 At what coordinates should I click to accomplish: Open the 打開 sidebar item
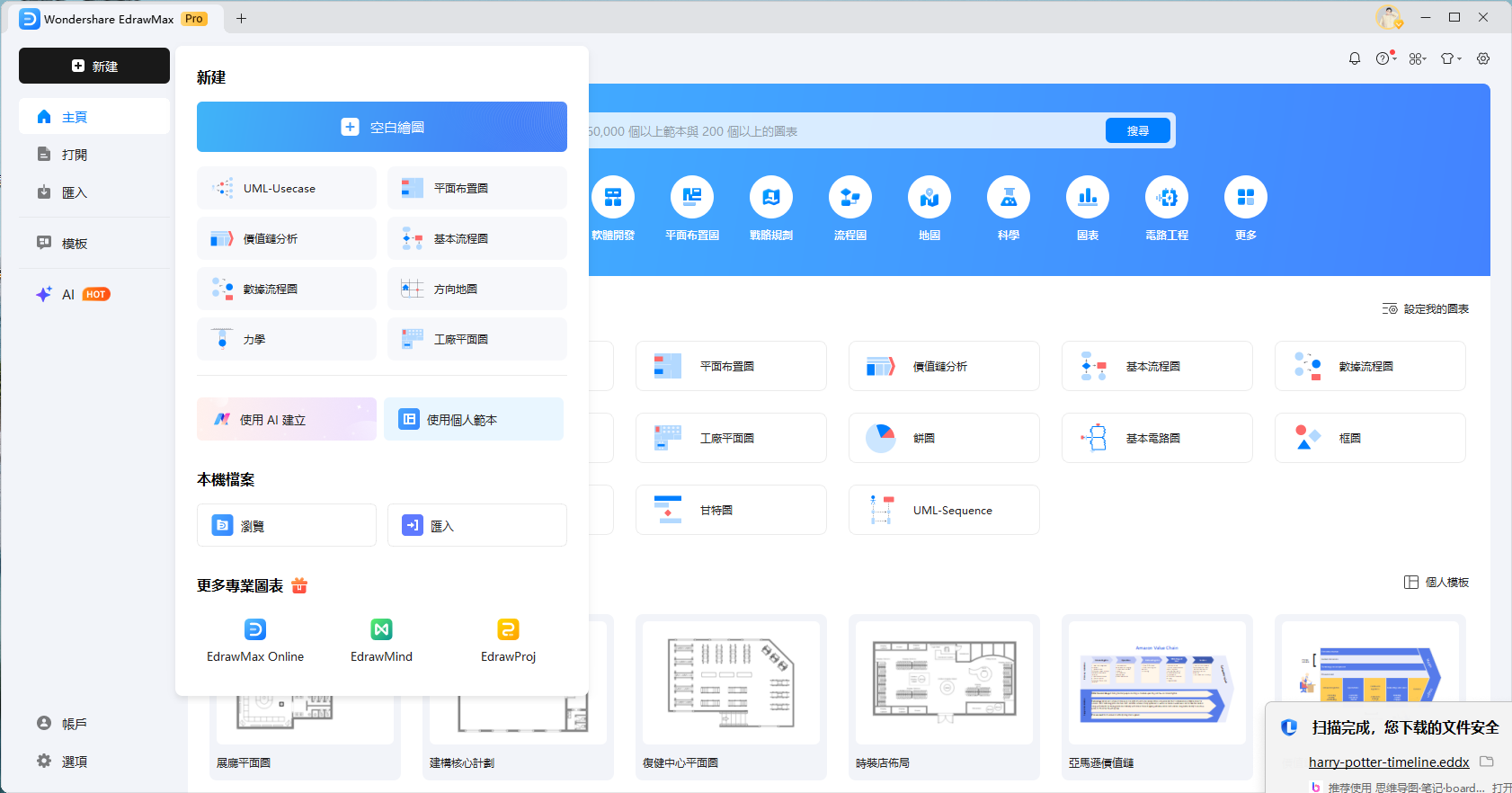click(94, 155)
